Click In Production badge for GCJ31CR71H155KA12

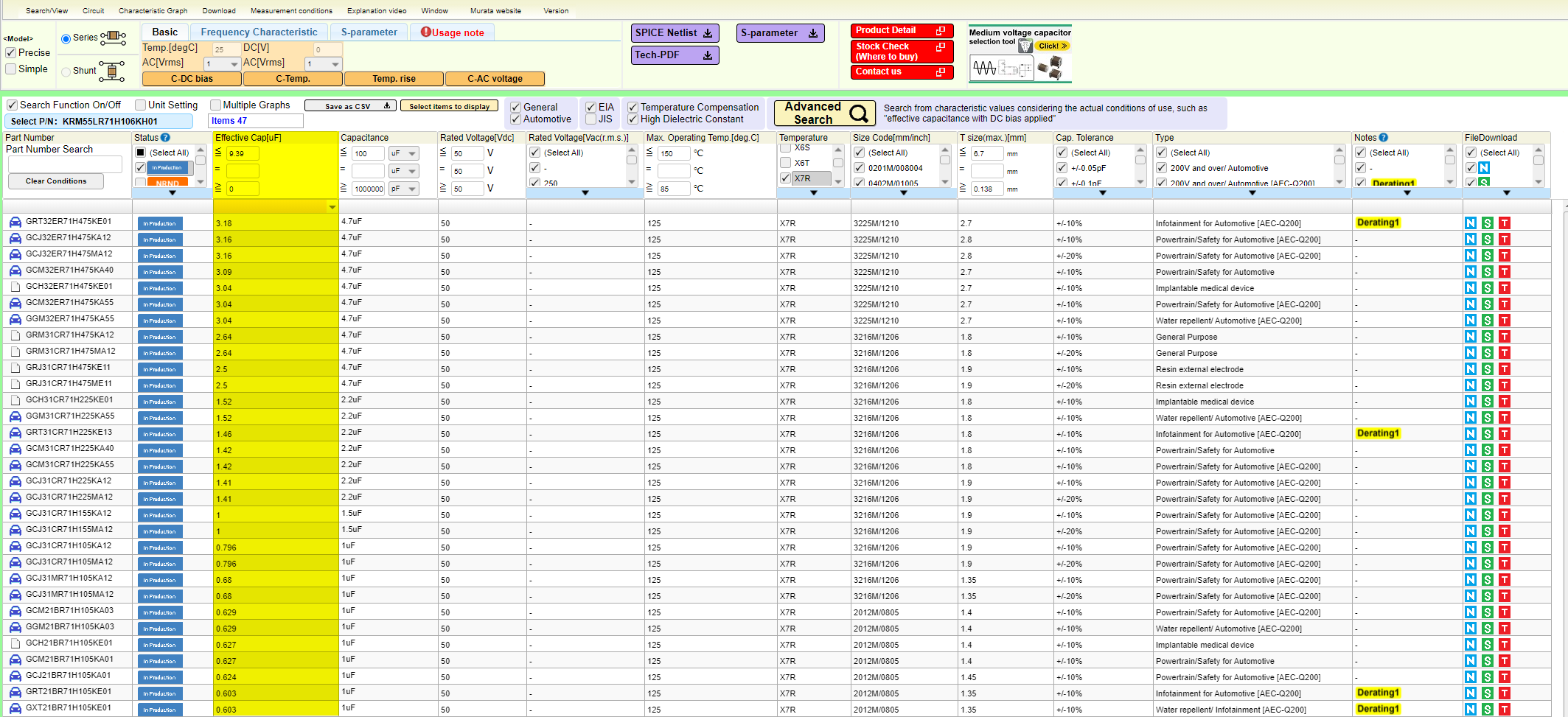click(160, 515)
